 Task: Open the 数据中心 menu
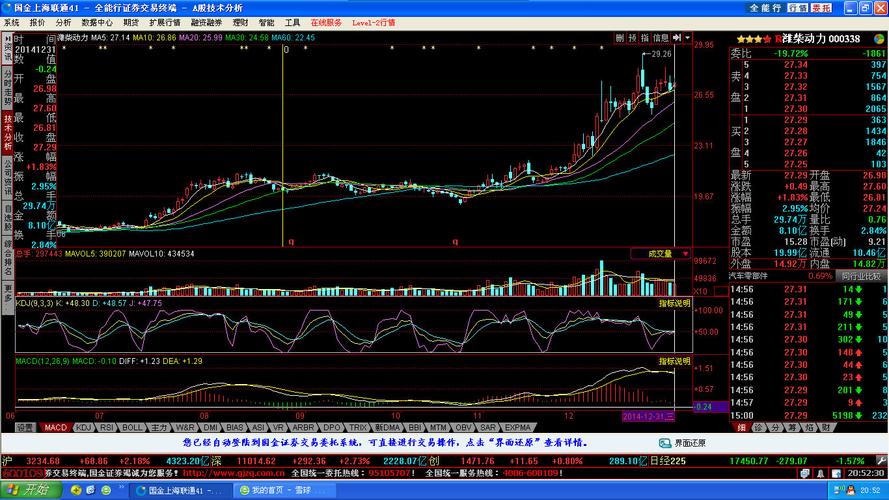pos(97,21)
